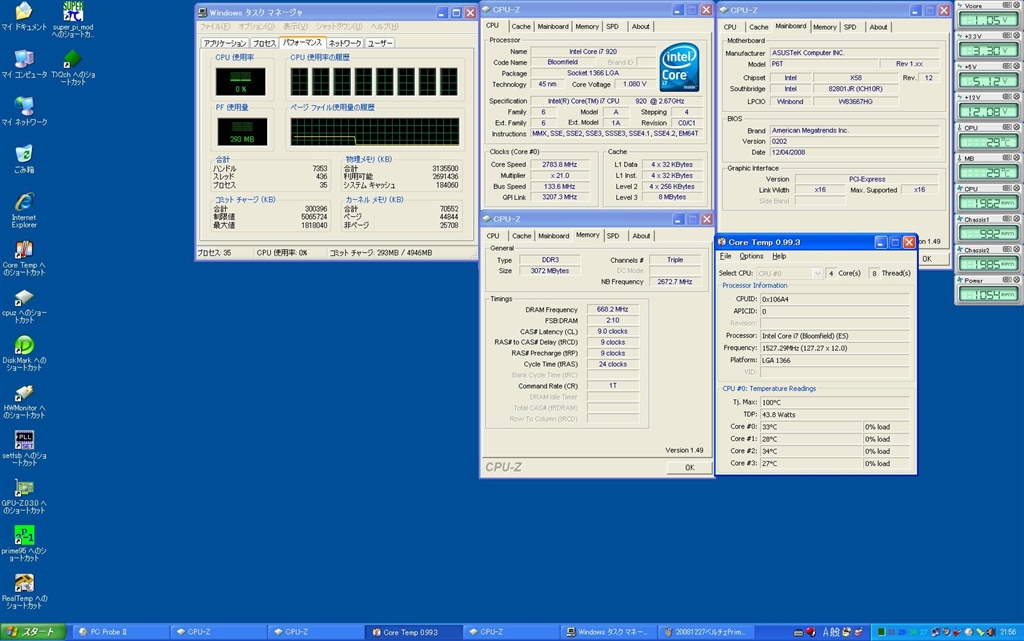Viewport: 1024px width, 641px height.
Task: Open settings icon of the Power fan panel
Action: (1008, 279)
